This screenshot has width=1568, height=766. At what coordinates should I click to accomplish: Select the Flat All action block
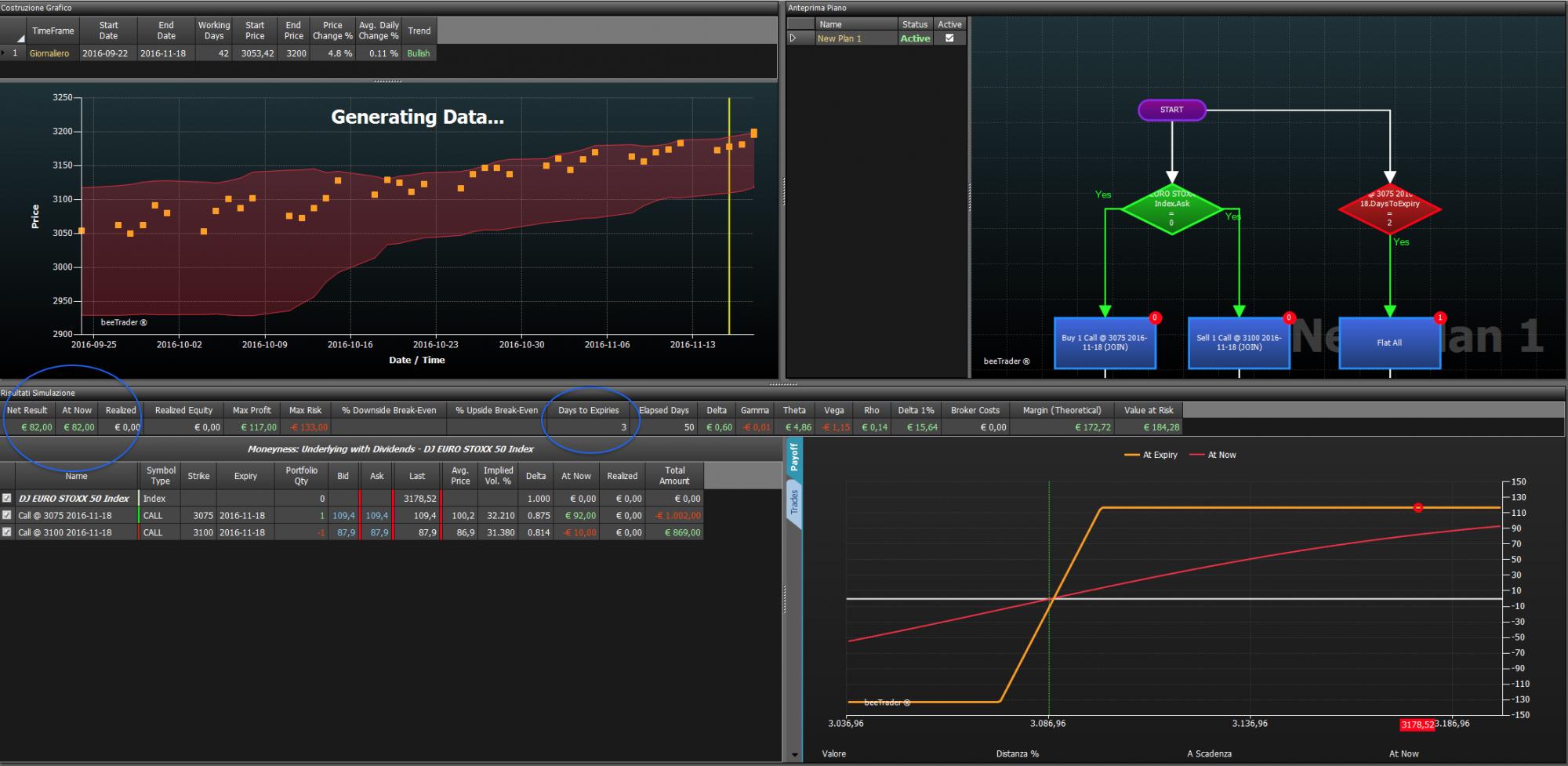[1389, 343]
